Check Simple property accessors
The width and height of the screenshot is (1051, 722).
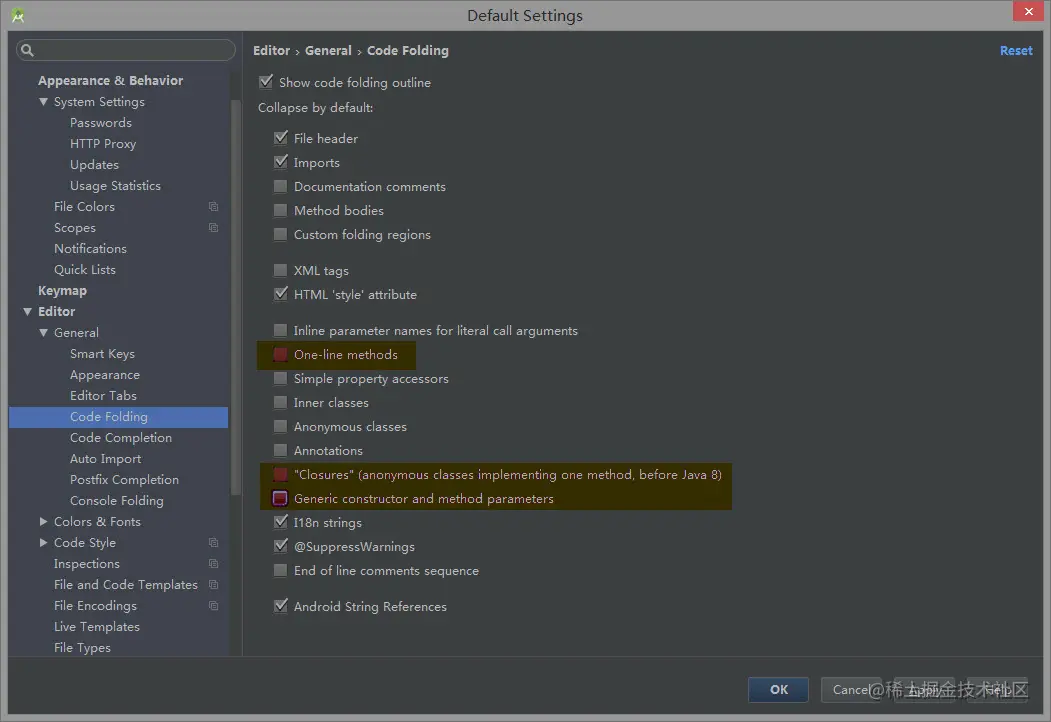280,379
